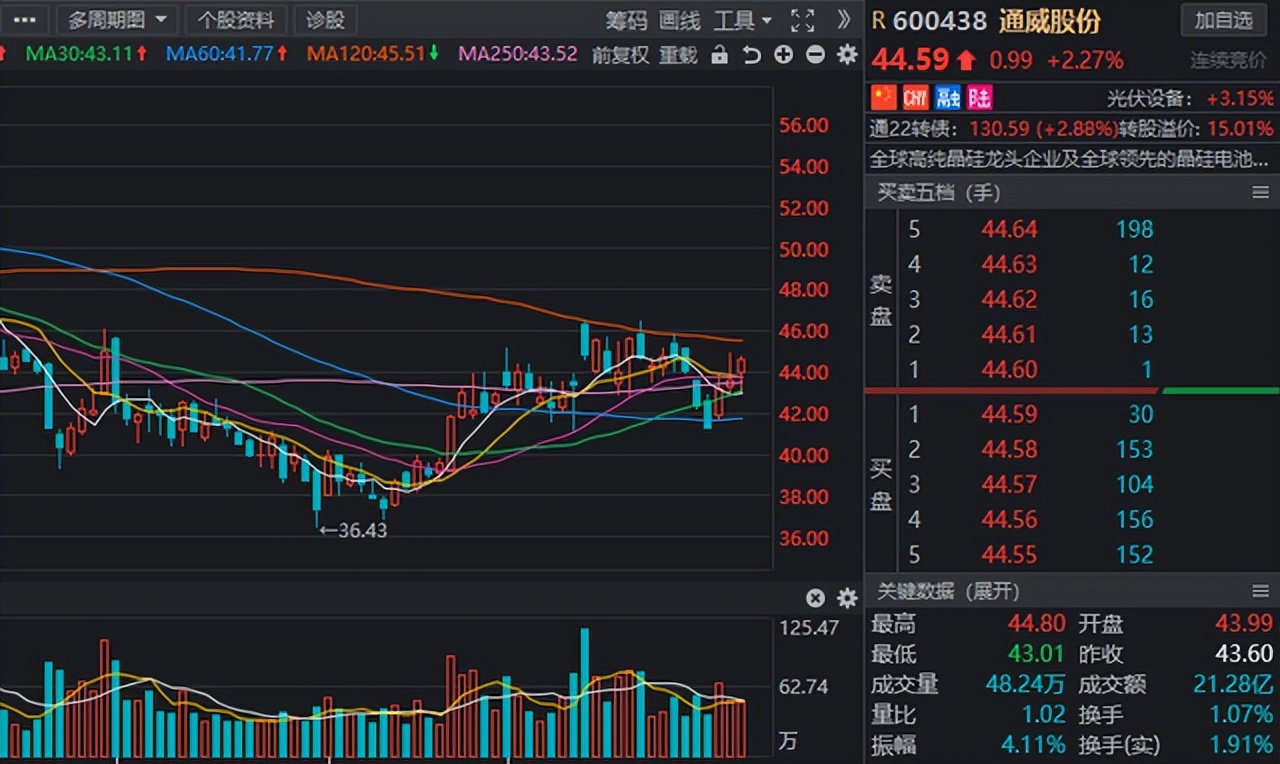Click the 最高 value 44.80
The image size is (1280, 764).
click(x=1037, y=624)
